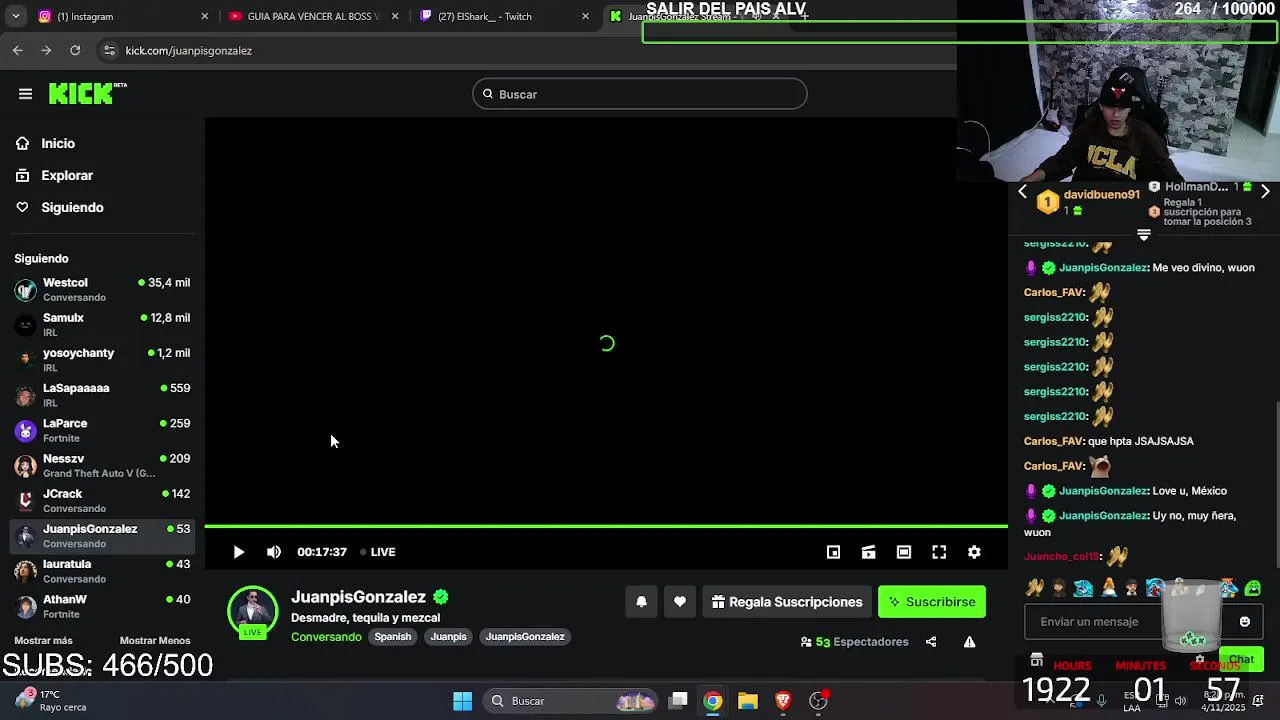Open Brave browser from the taskbar
Image resolution: width=1280 pixels, height=720 pixels.
783,701
